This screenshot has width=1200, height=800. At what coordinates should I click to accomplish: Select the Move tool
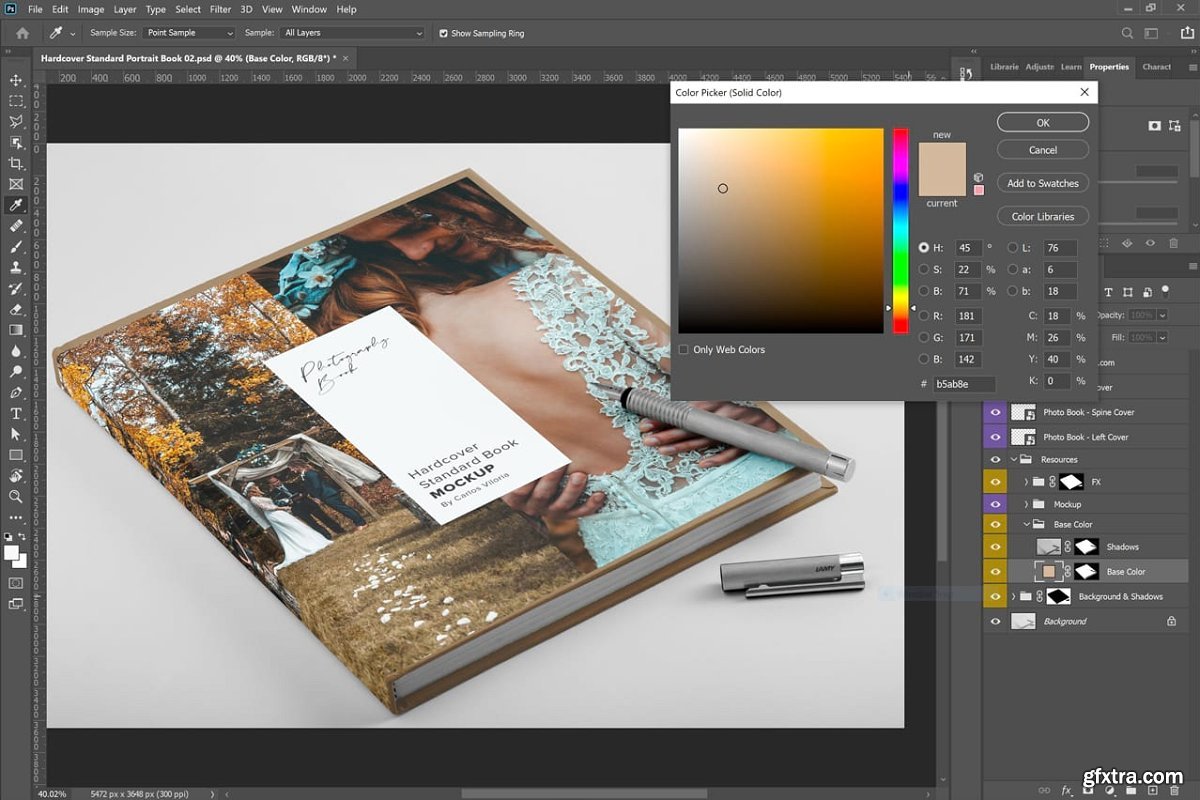point(16,80)
